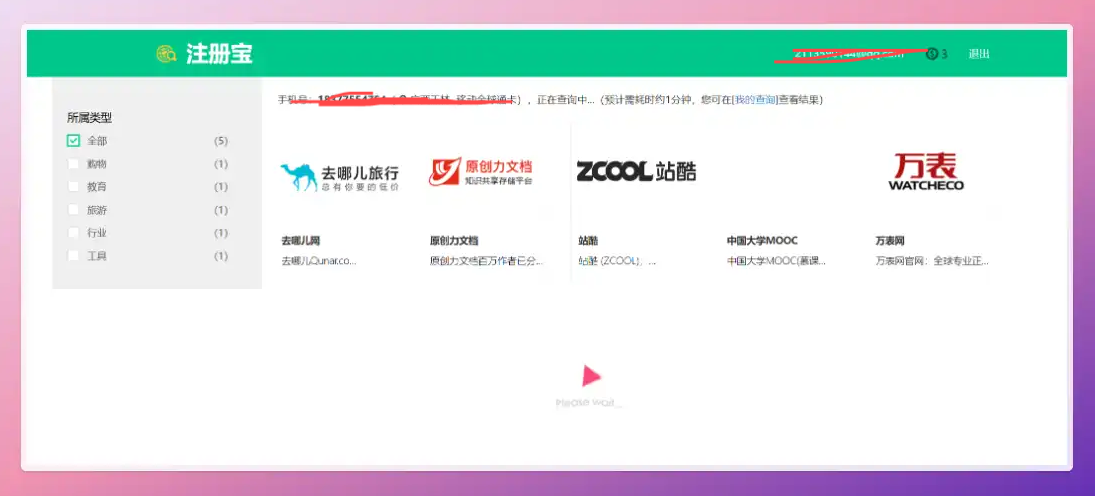Check the 工具 category checkbox
The image size is (1095, 496).
click(x=73, y=256)
